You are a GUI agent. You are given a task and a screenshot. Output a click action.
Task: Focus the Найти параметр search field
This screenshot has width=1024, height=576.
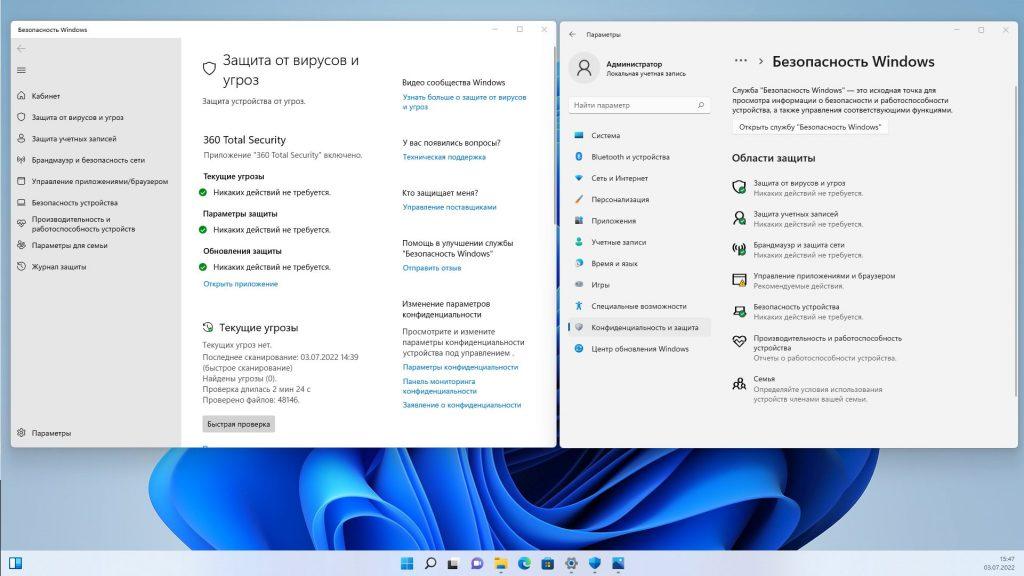tap(639, 105)
